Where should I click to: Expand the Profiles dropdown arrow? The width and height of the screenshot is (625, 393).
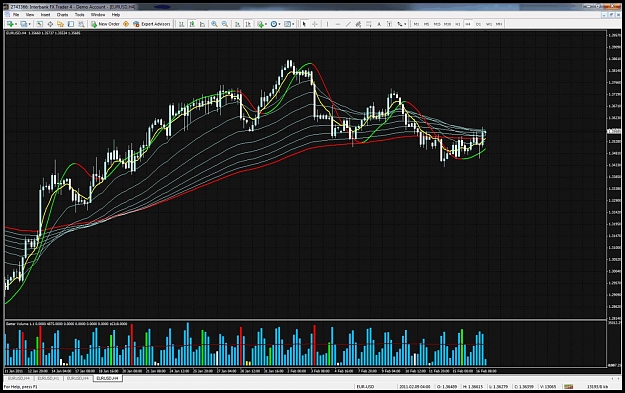(x=29, y=24)
